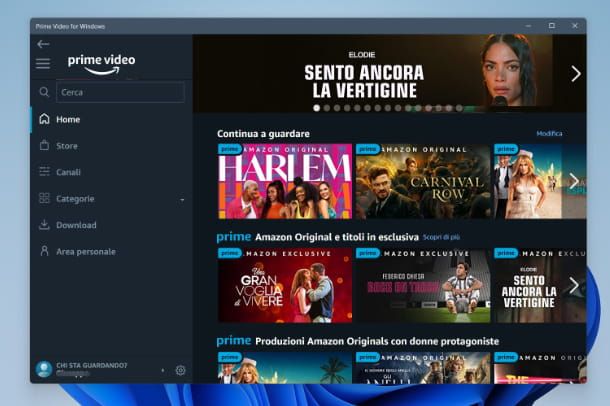Click the Store shopping bag icon
The height and width of the screenshot is (406, 610).
coord(44,145)
